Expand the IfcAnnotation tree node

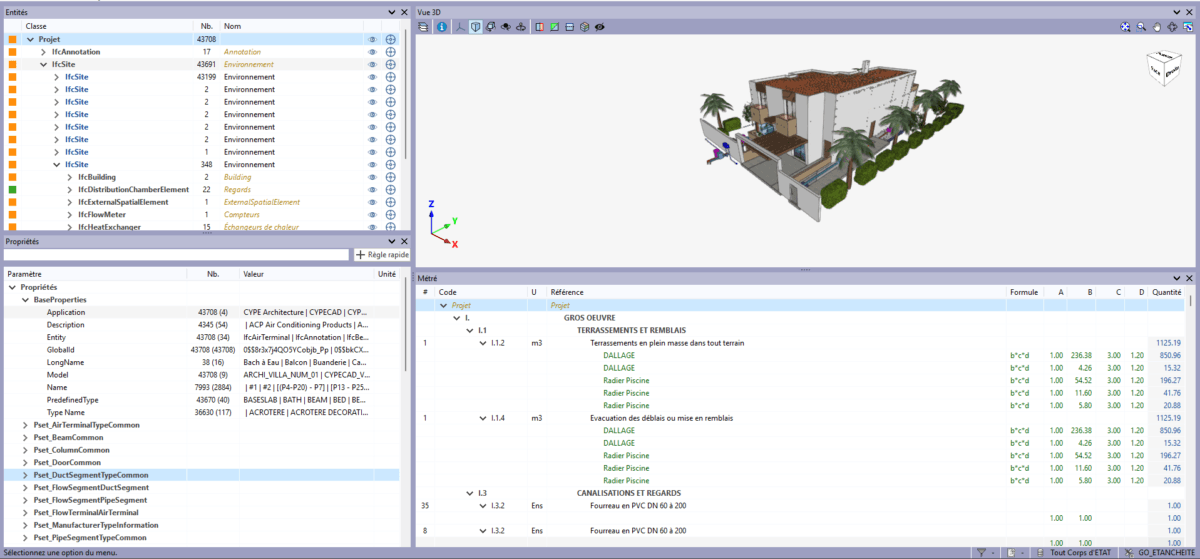[43, 52]
